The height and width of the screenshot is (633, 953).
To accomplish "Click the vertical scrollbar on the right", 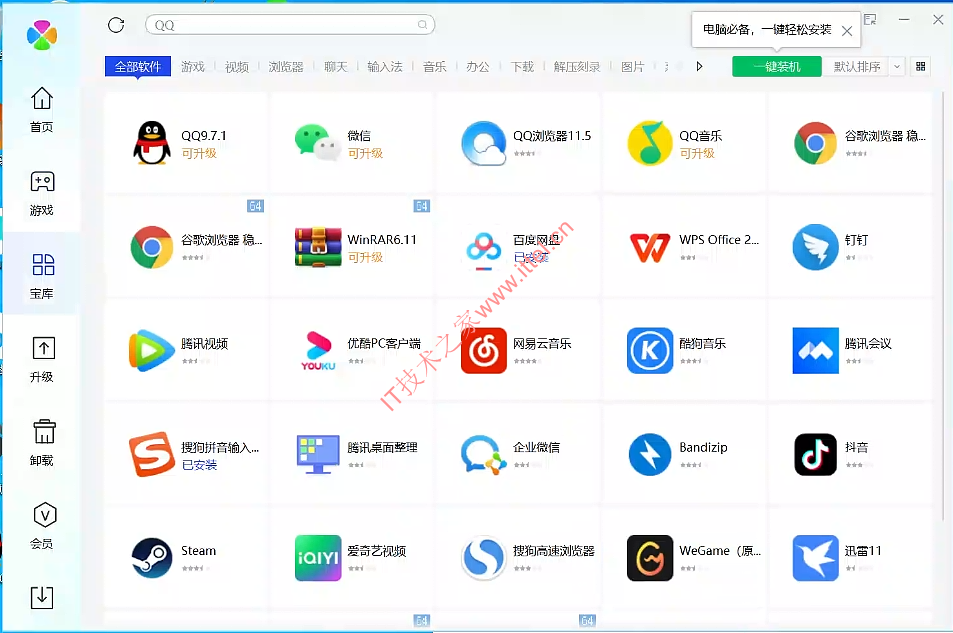I will pos(943,304).
